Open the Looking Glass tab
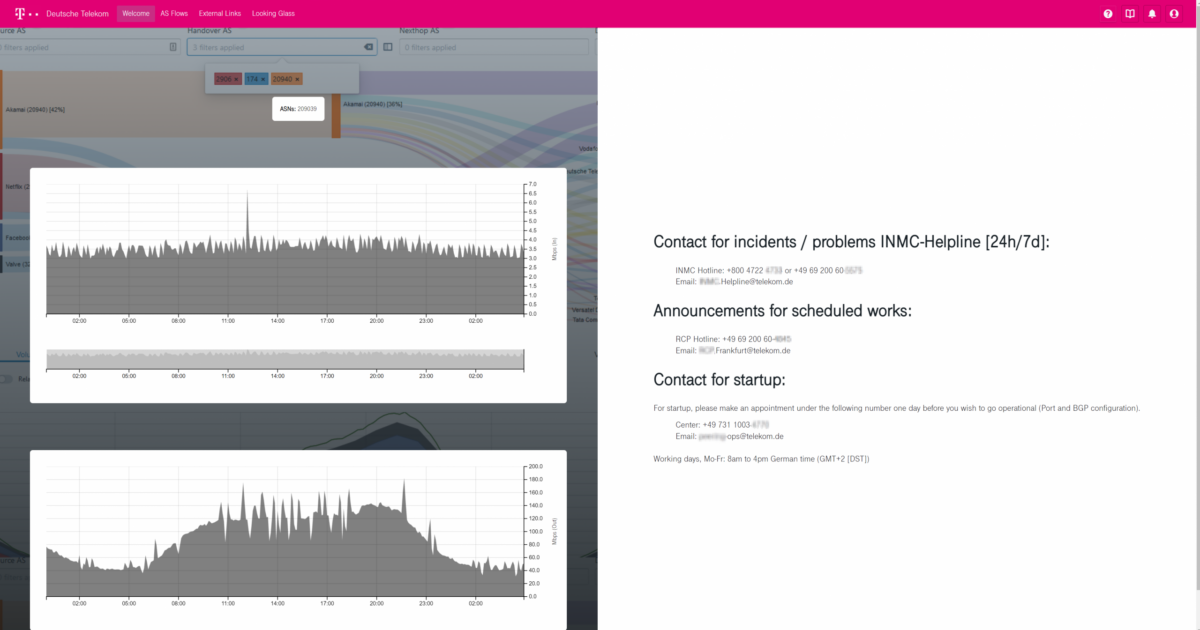 point(274,13)
